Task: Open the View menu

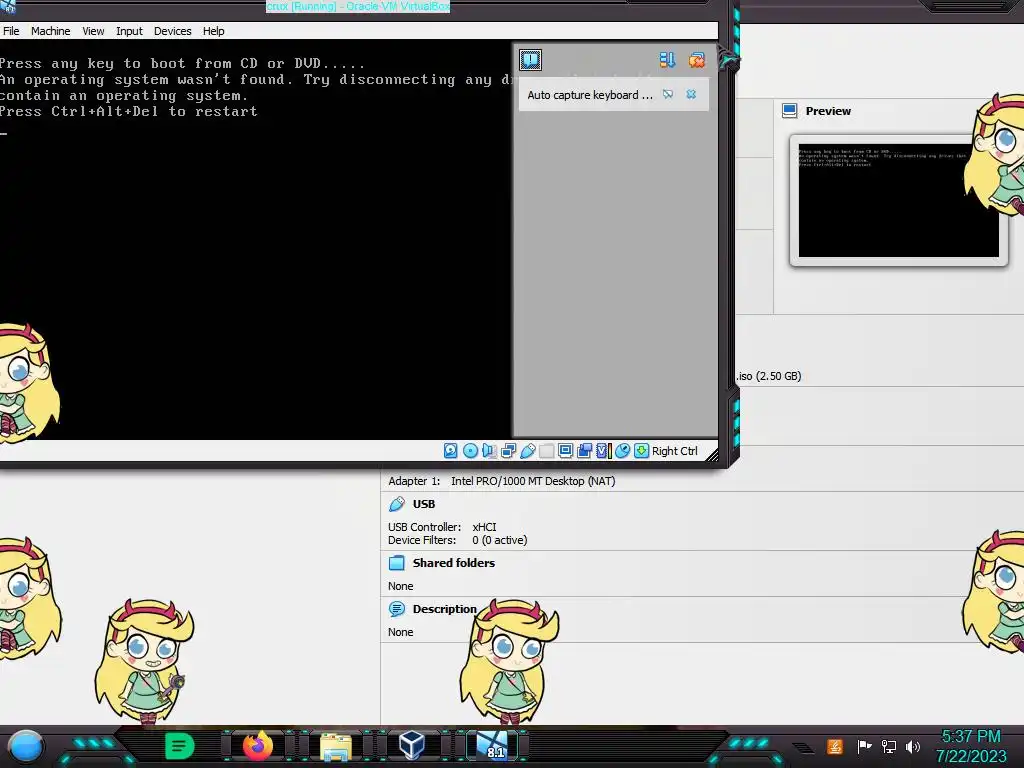Action: [x=93, y=31]
